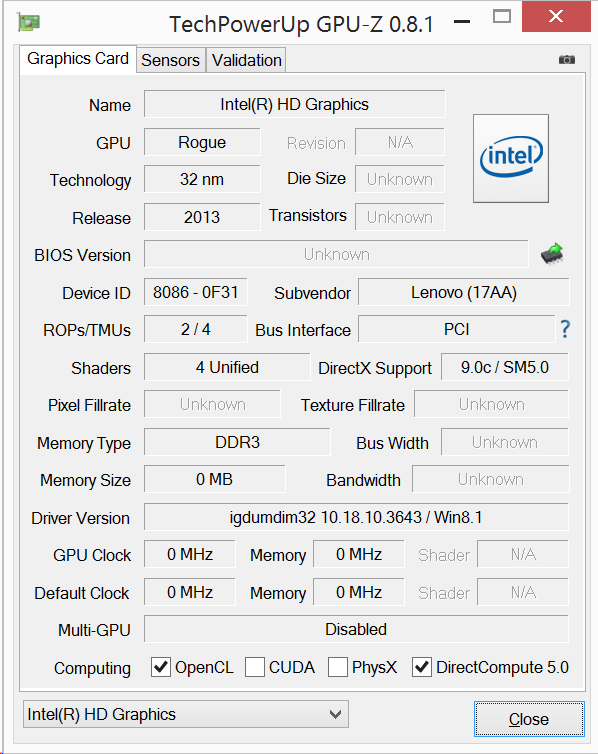Click the Bus Interface question mark
598x754 pixels.
tap(565, 329)
